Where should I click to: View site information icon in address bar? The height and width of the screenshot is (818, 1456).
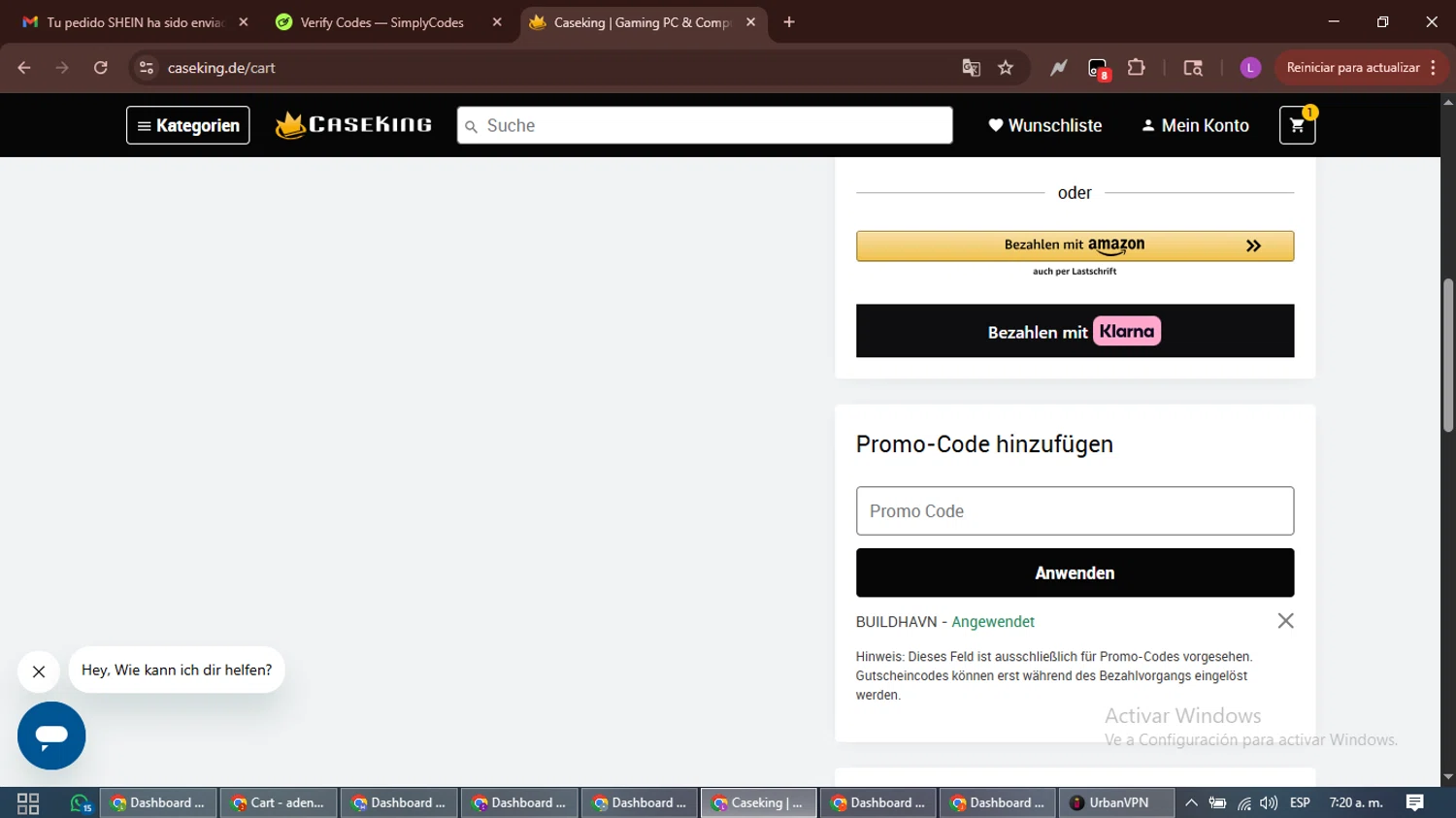pyautogui.click(x=147, y=68)
